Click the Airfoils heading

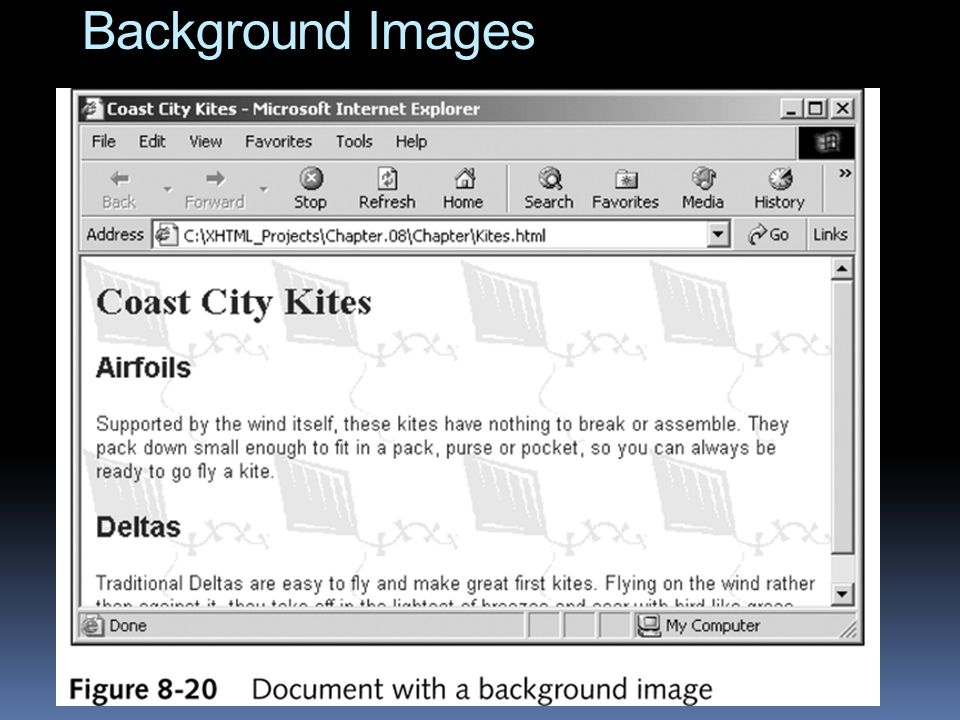tap(143, 368)
